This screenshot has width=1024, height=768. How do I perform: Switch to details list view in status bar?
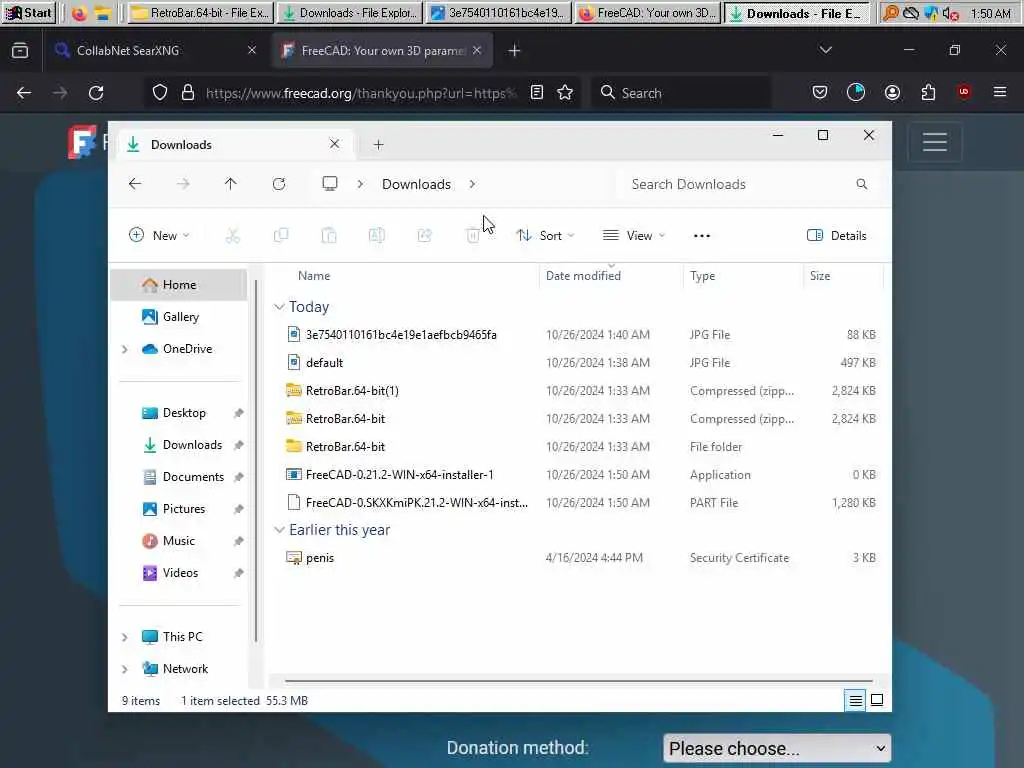click(855, 700)
